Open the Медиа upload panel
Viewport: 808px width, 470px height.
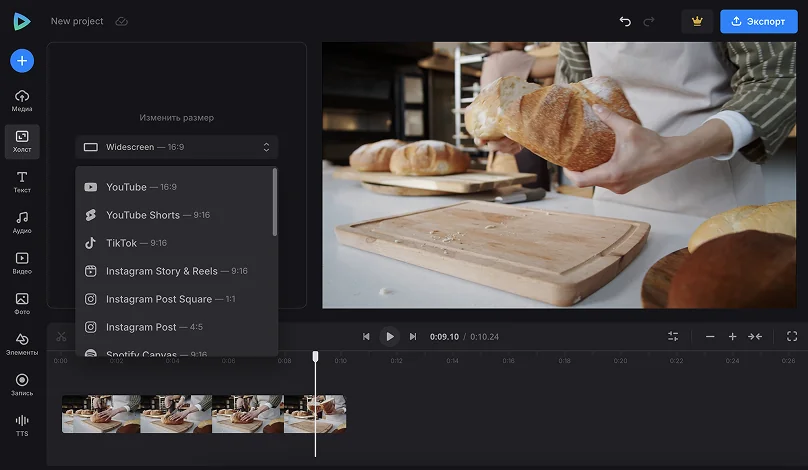coord(22,100)
